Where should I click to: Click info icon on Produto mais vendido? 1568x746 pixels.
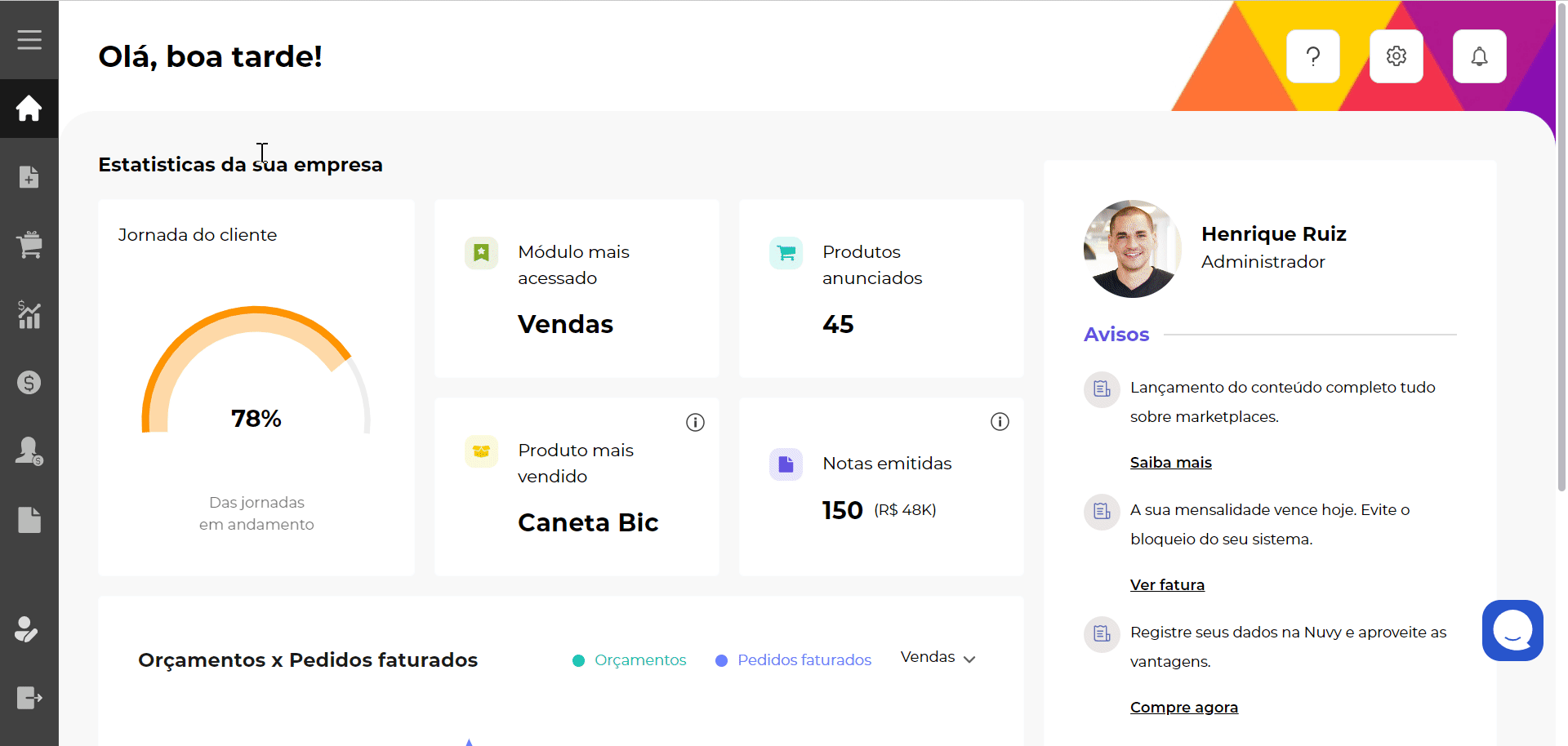tap(695, 422)
